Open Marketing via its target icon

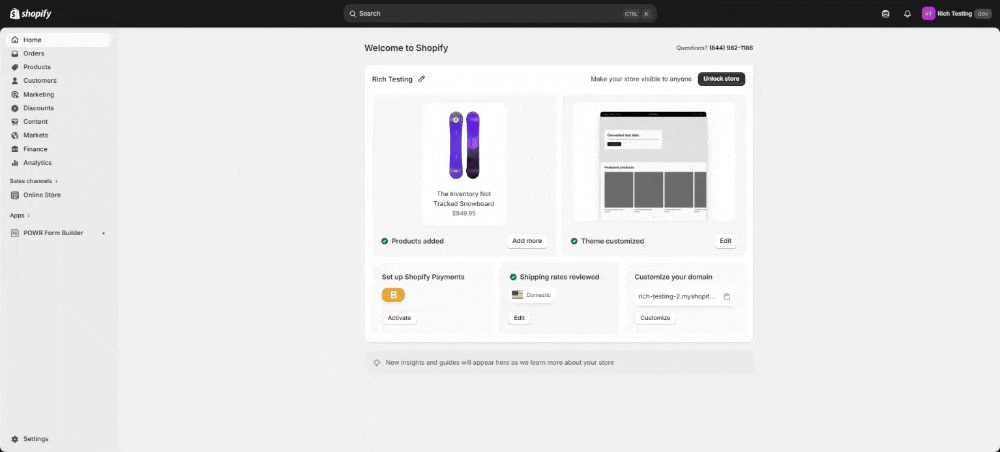pyautogui.click(x=15, y=94)
